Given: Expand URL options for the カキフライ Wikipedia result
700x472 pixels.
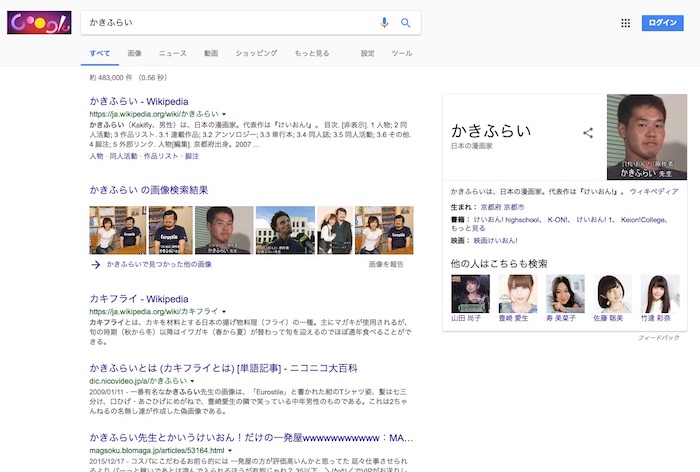Looking at the screenshot, I should [x=225, y=312].
